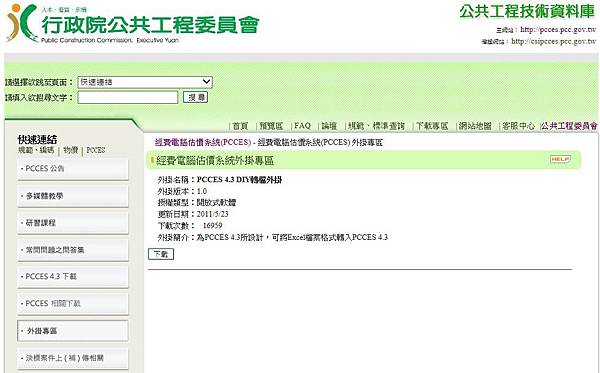Click the 經費電腦估價系統外掛專區 heading
Image resolution: width=600 pixels, height=373 pixels.
click(215, 161)
